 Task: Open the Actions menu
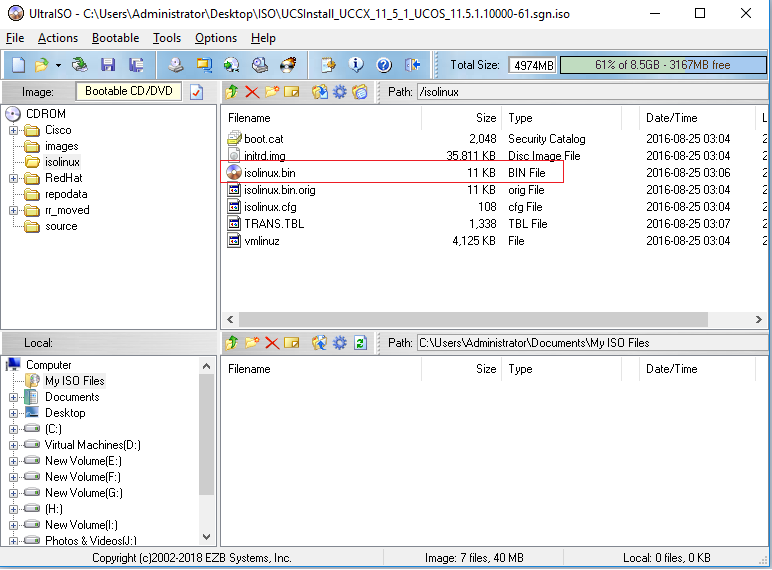[x=58, y=38]
